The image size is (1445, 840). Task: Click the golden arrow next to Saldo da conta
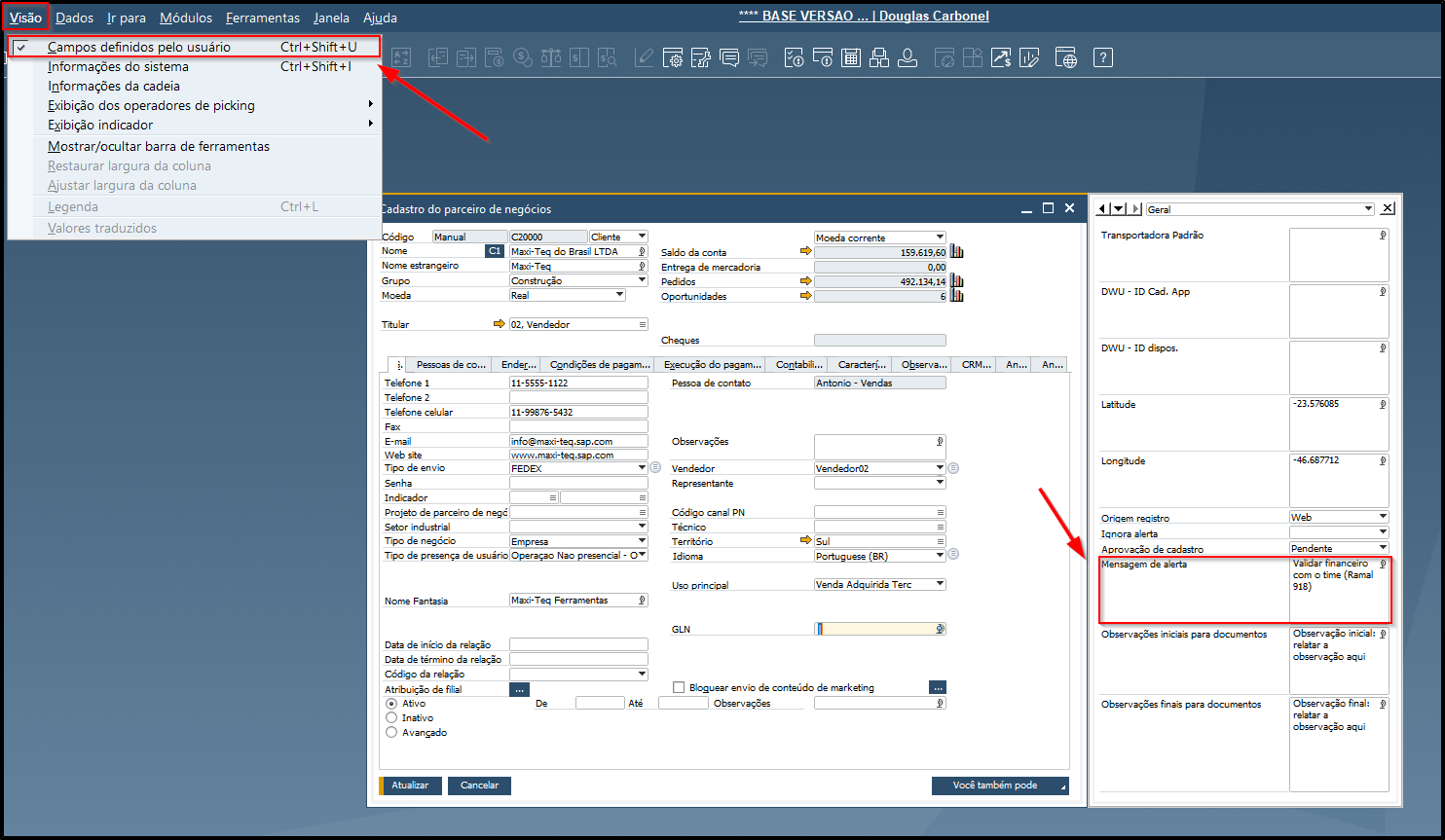click(805, 251)
